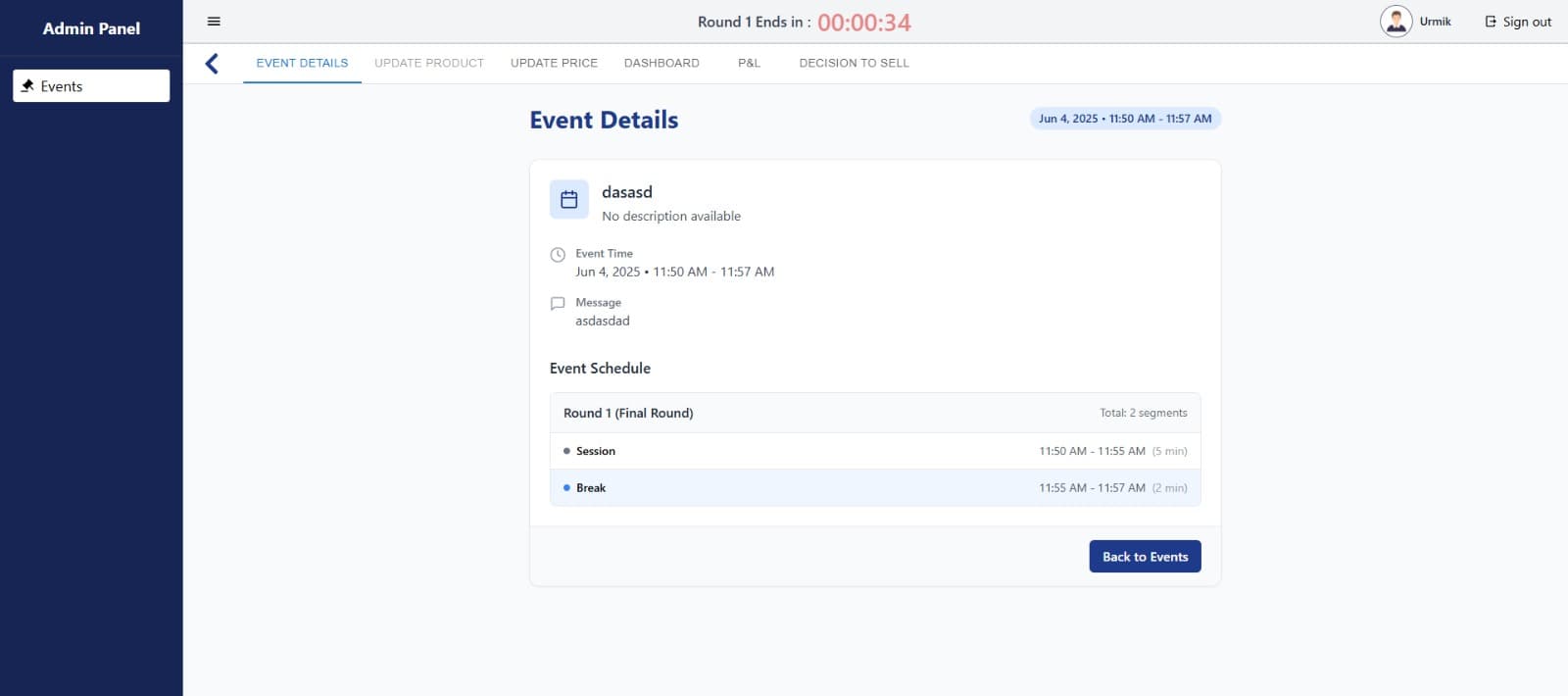Viewport: 1568px width, 696px height.
Task: Click the message text asdasdad
Action: 603,321
